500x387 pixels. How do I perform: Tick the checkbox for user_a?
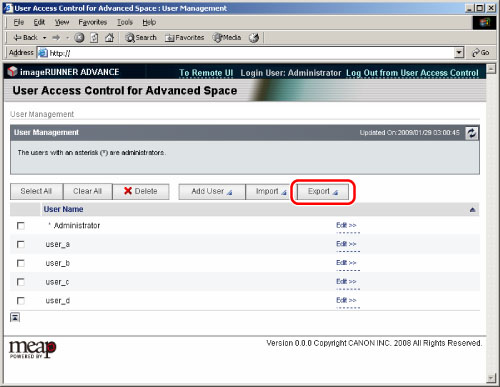tap(21, 244)
